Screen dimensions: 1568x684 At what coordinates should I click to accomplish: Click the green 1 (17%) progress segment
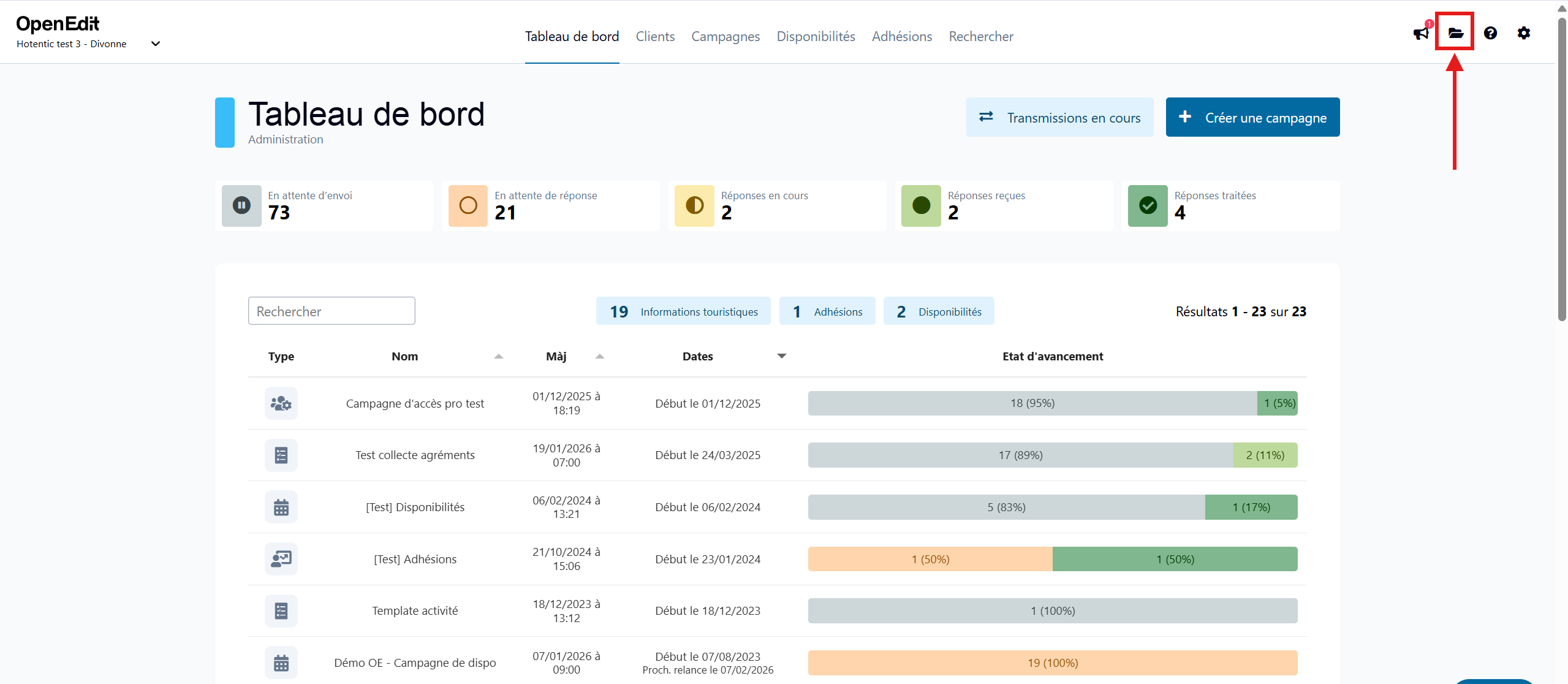(1251, 507)
